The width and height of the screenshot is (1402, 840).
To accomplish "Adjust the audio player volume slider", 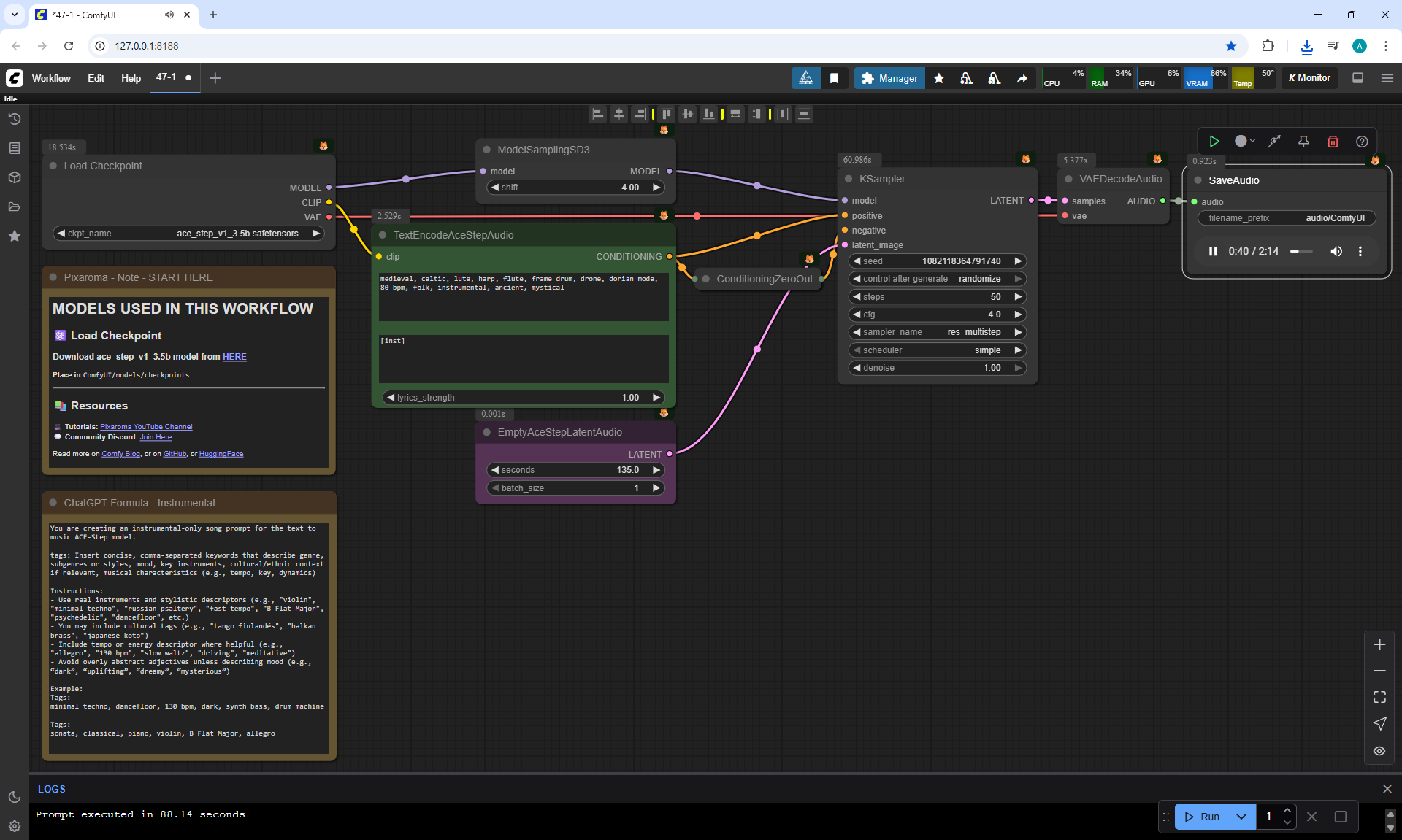I will coord(1301,251).
